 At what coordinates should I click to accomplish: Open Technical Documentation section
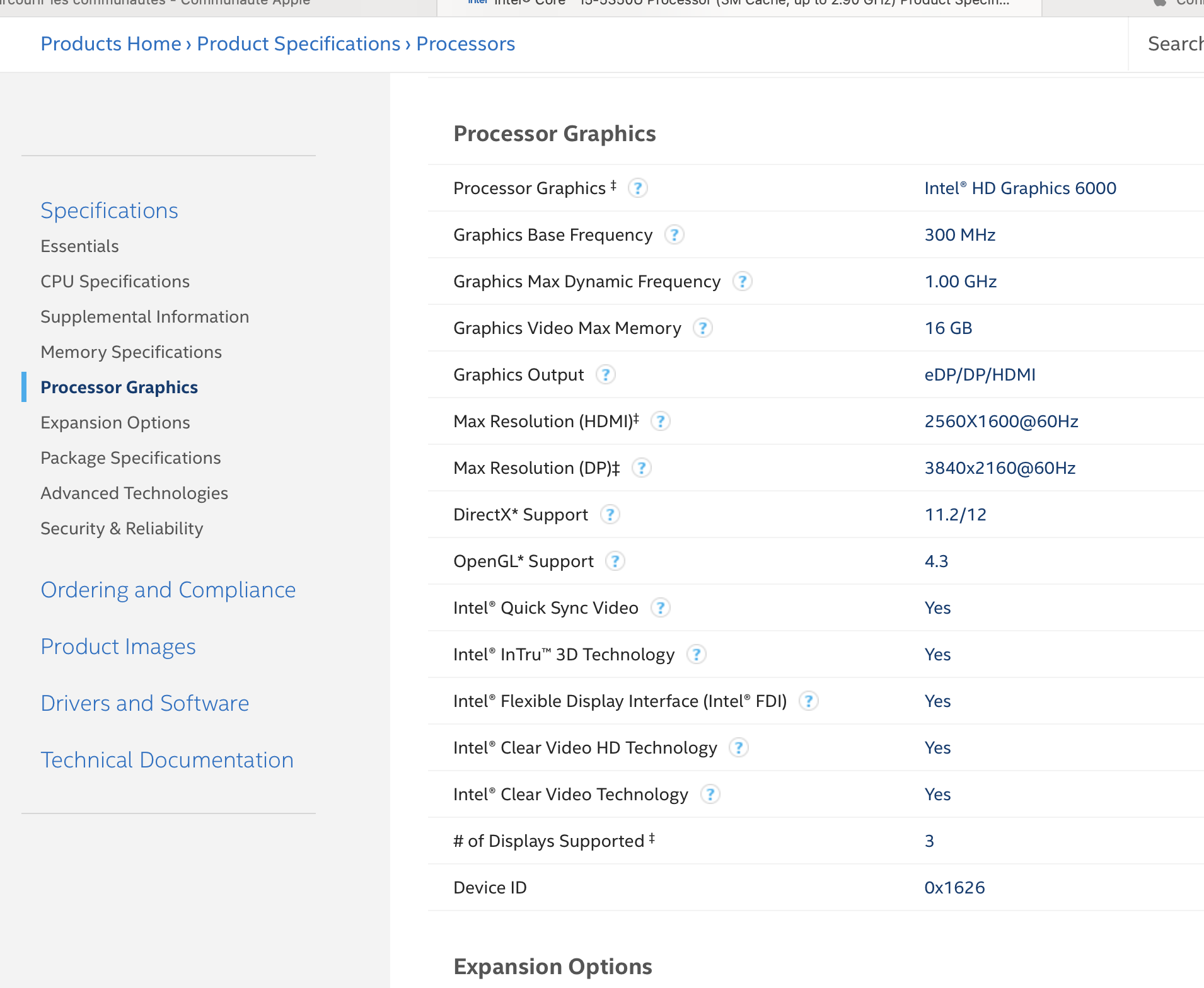(x=167, y=761)
